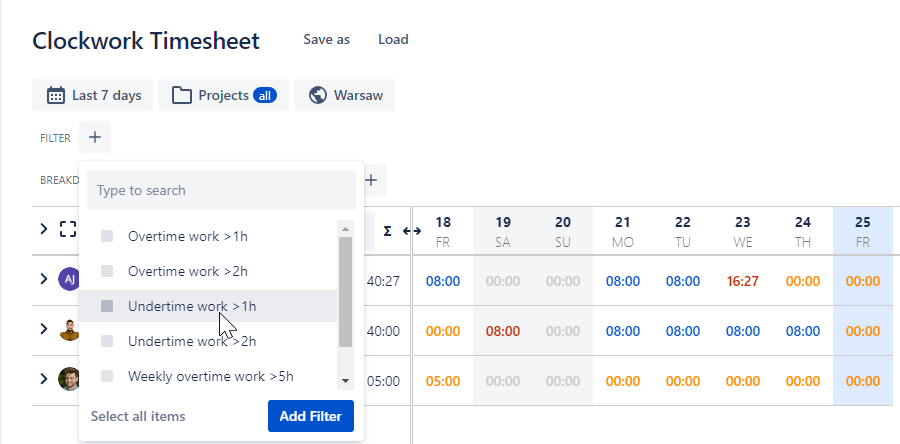Type in the filter search field
Screen dimensions: 900x444
point(221,190)
